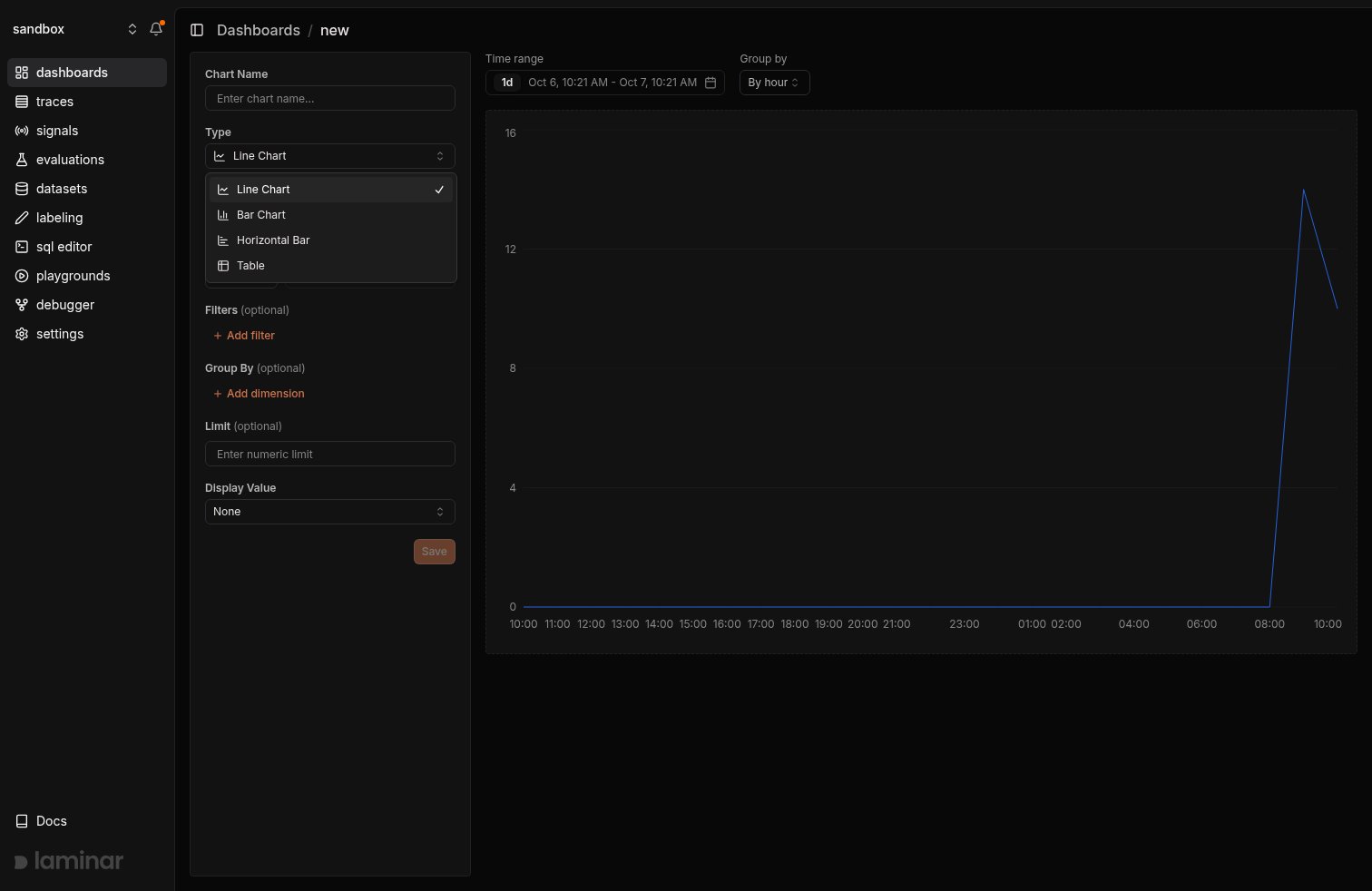Select the 1d time range preset

tap(507, 83)
